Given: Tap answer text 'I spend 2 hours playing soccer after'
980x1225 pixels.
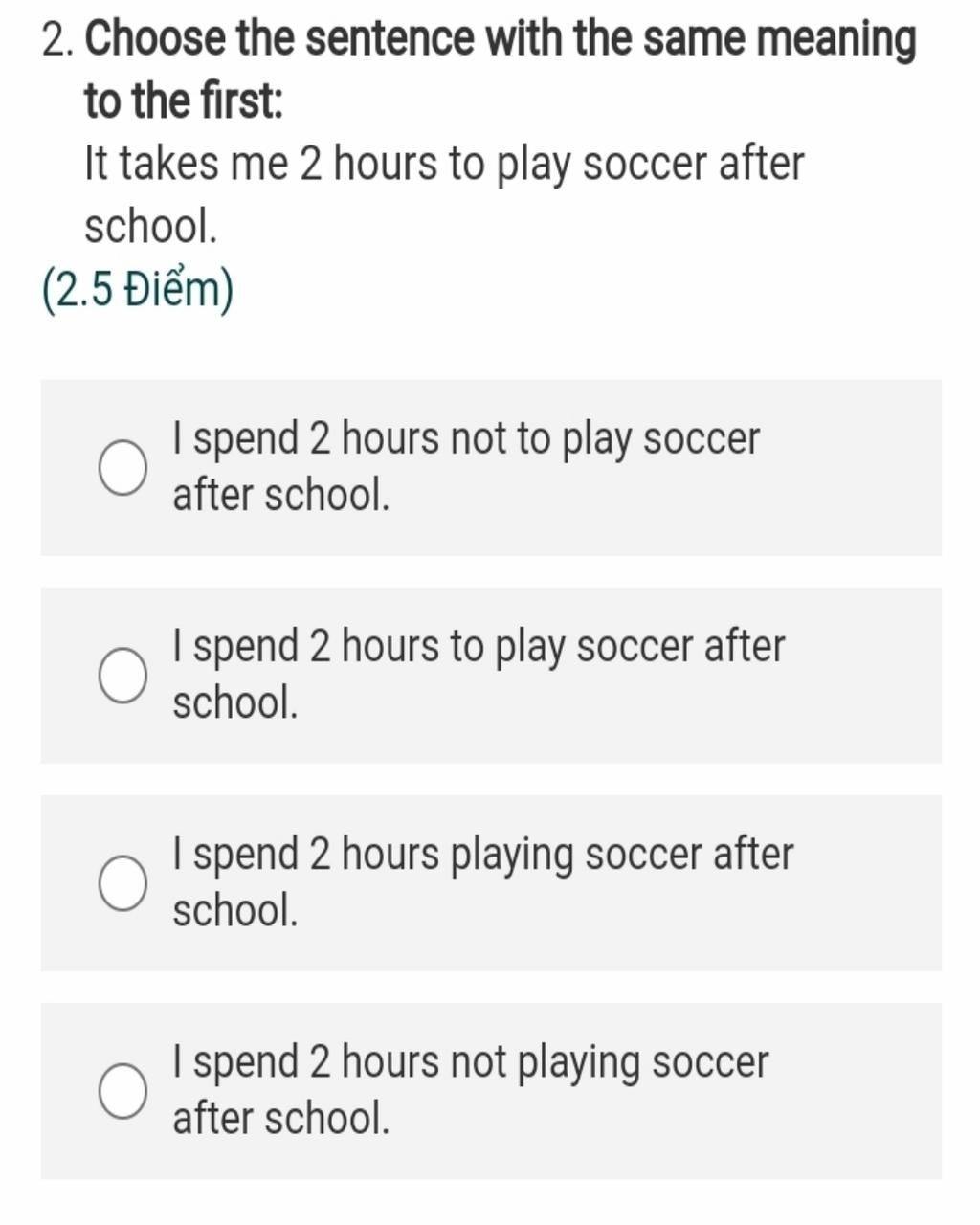Looking at the screenshot, I should tap(482, 855).
